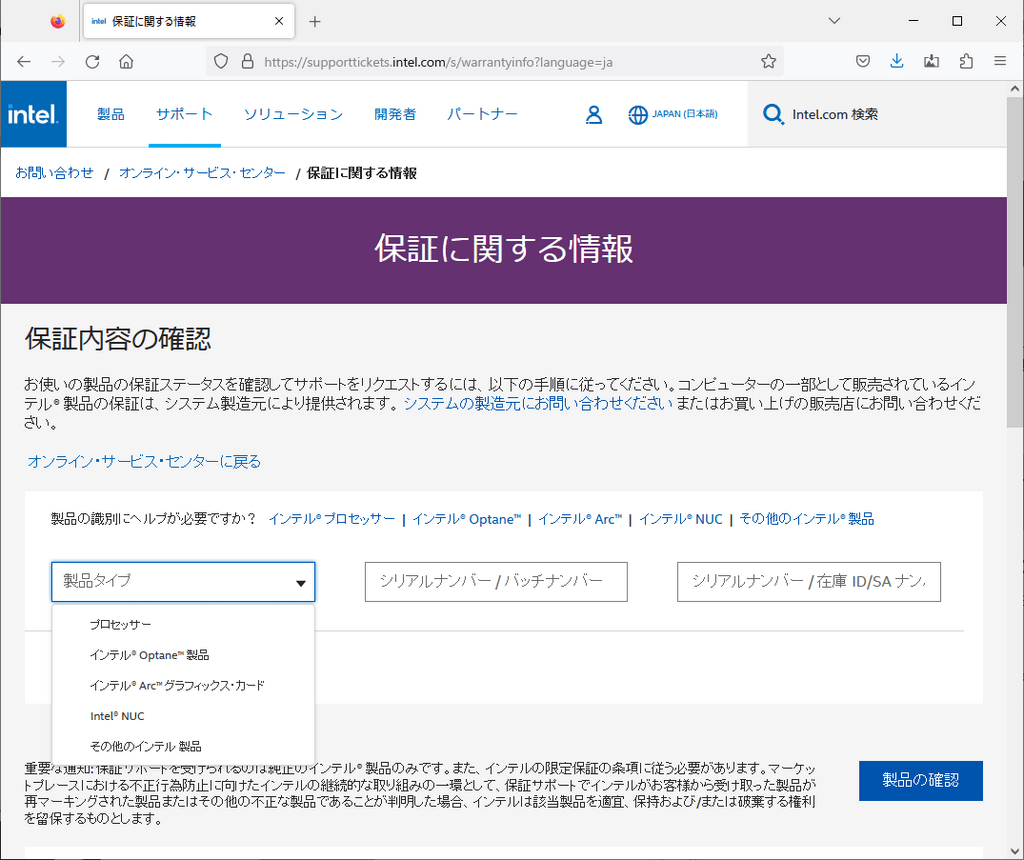Reload the current page
Image resolution: width=1024 pixels, height=860 pixels.
(92, 61)
